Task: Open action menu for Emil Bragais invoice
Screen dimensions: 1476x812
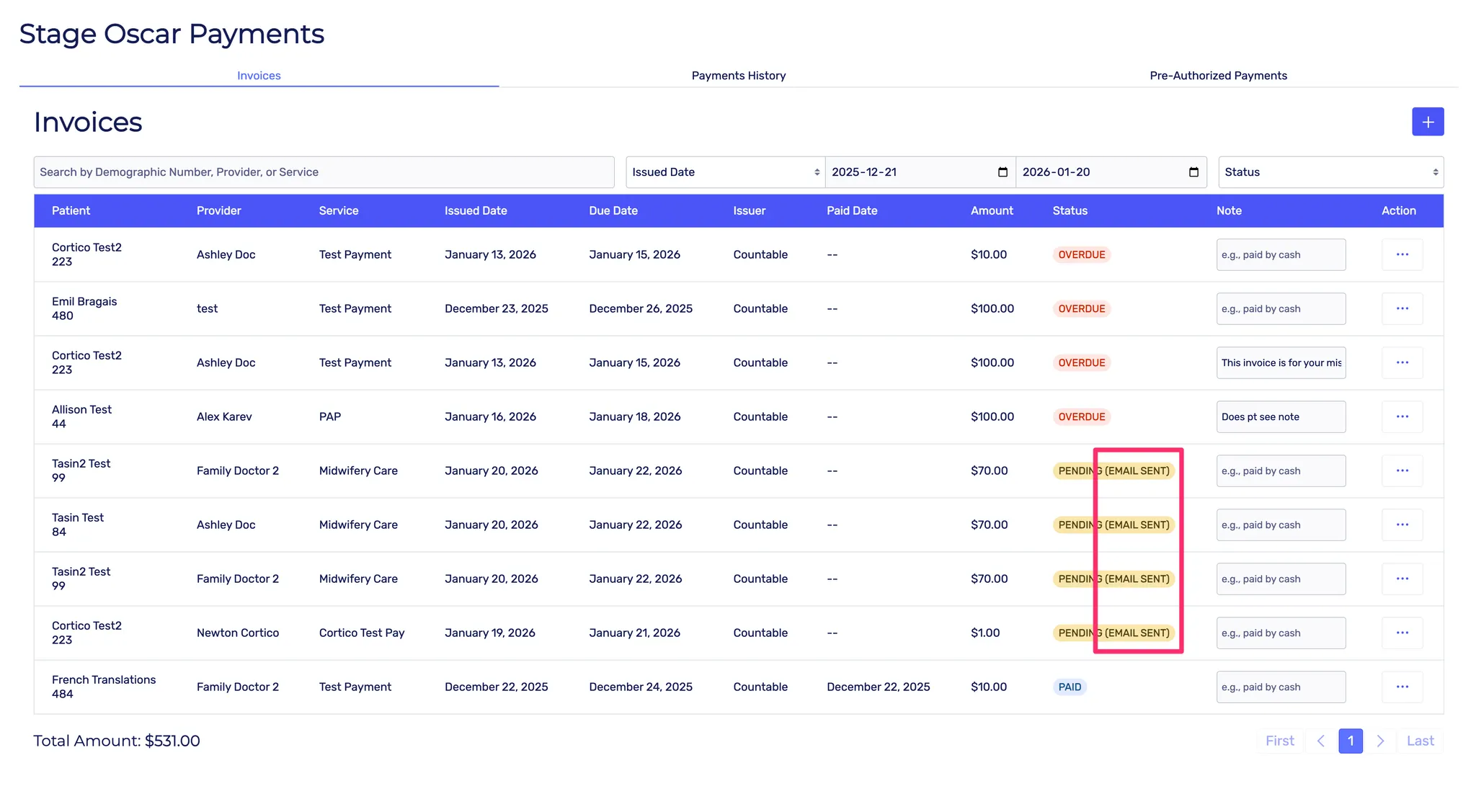Action: click(1402, 308)
